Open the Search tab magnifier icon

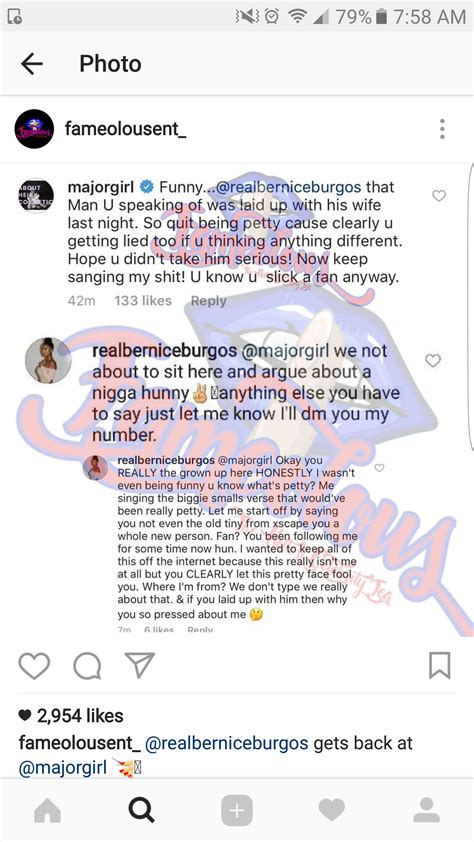pyautogui.click(x=142, y=810)
